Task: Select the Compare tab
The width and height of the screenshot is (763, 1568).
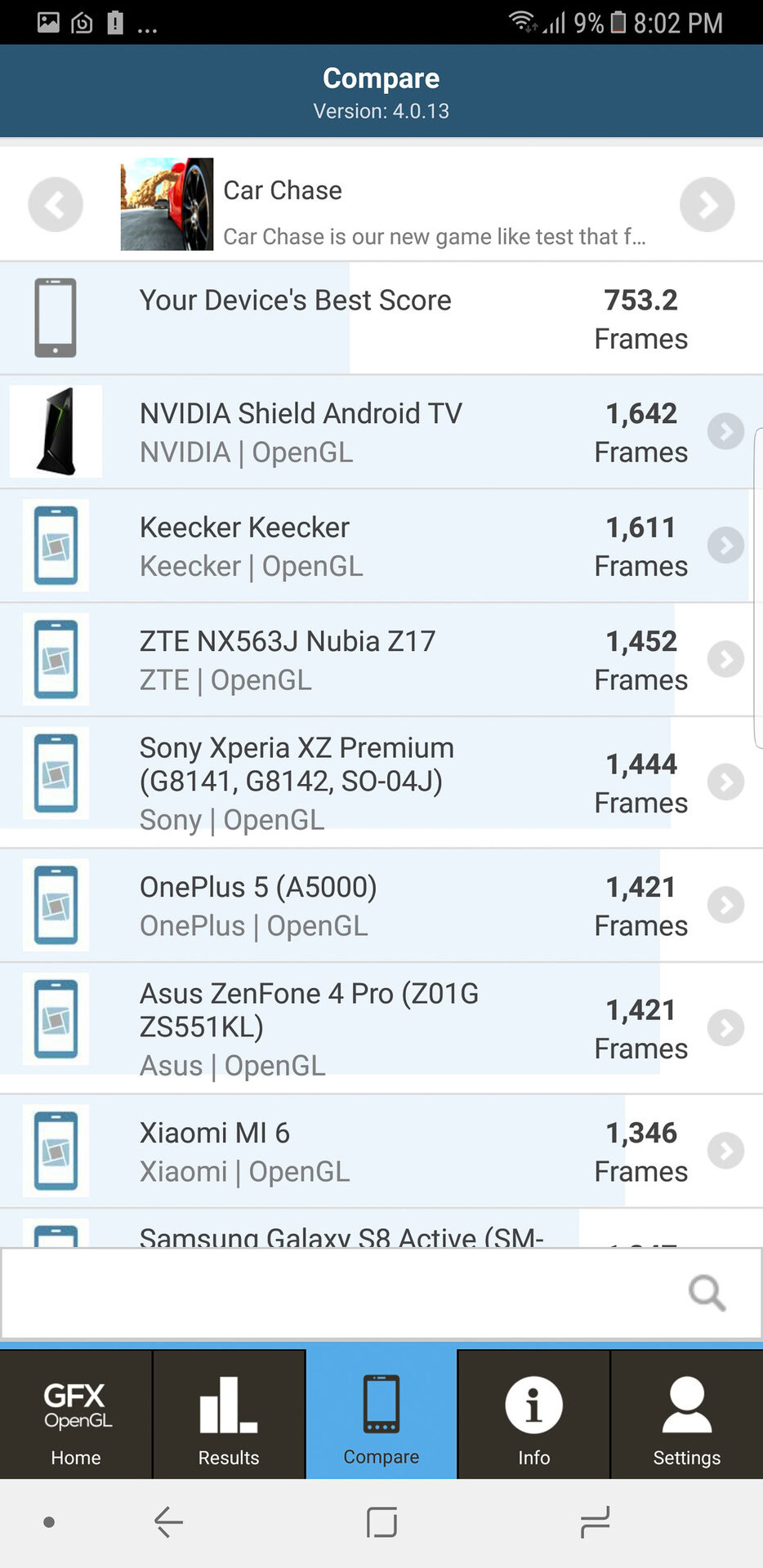Action: pyautogui.click(x=381, y=1415)
